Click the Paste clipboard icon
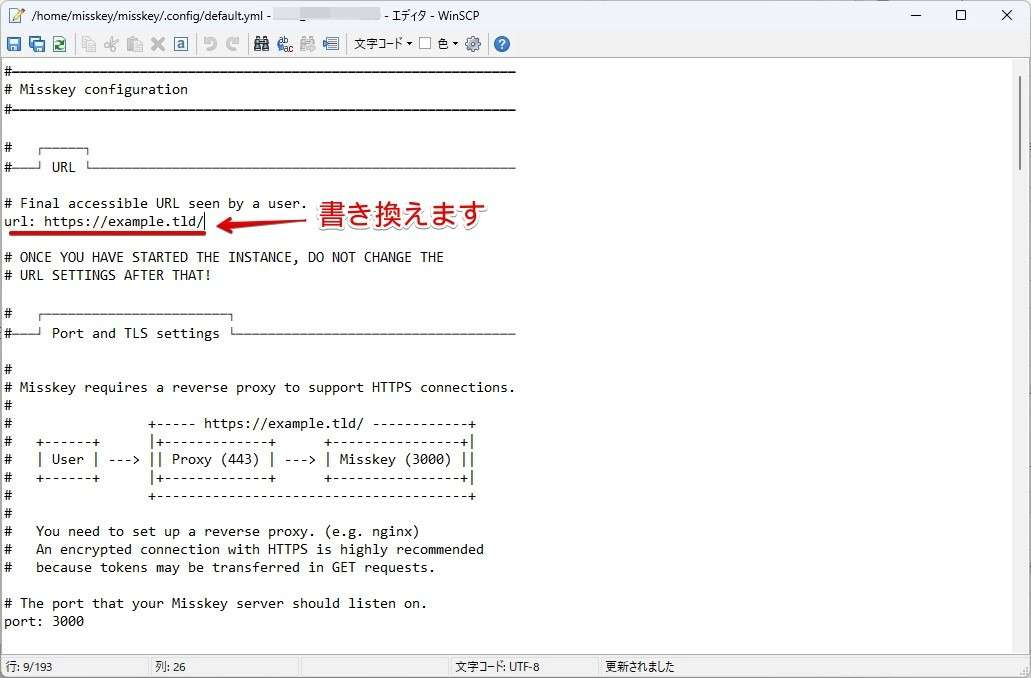Screen dimensions: 1031x678 coord(135,44)
